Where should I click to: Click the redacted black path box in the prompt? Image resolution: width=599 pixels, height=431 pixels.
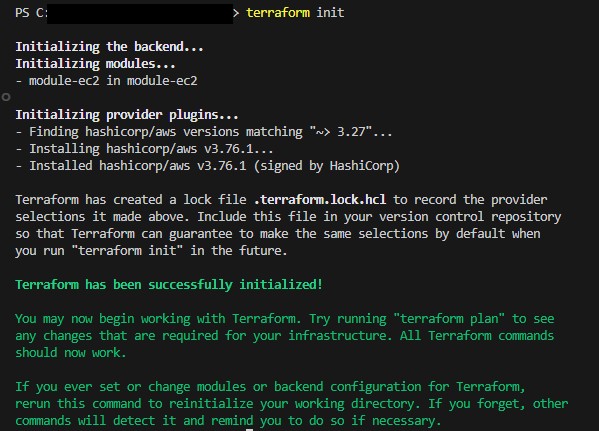click(x=140, y=14)
